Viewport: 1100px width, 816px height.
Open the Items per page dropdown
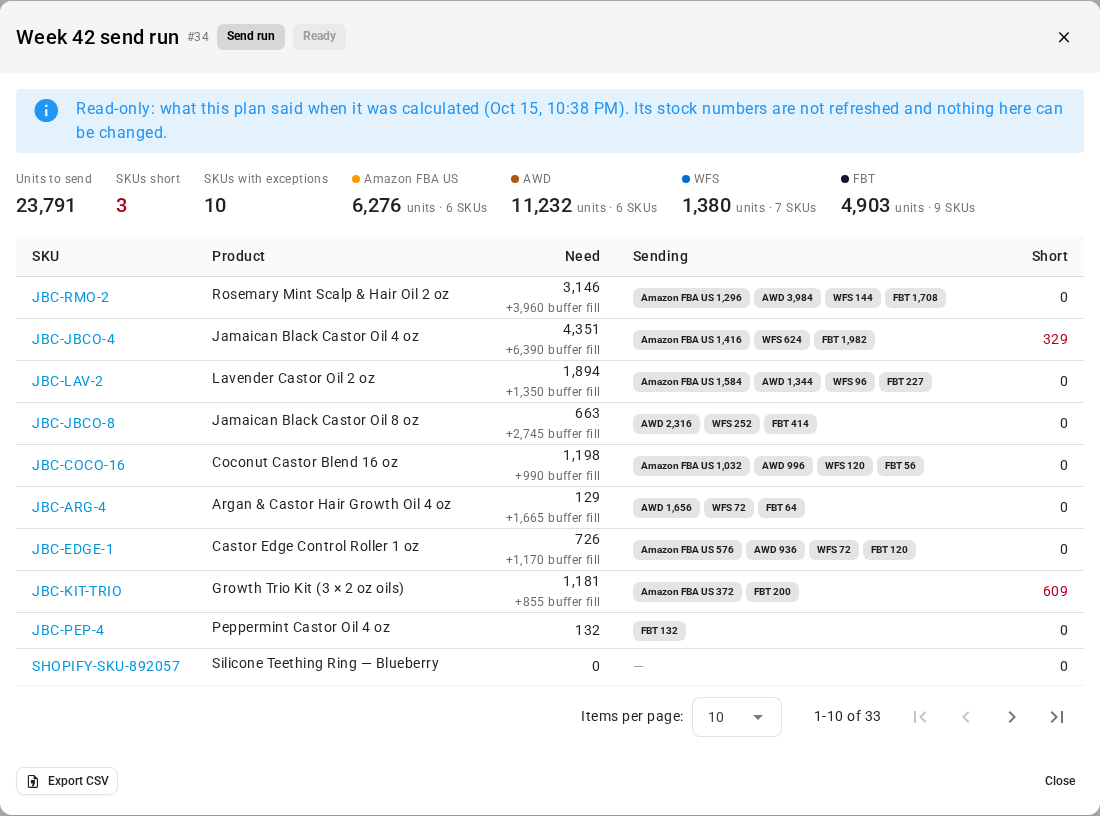(737, 717)
